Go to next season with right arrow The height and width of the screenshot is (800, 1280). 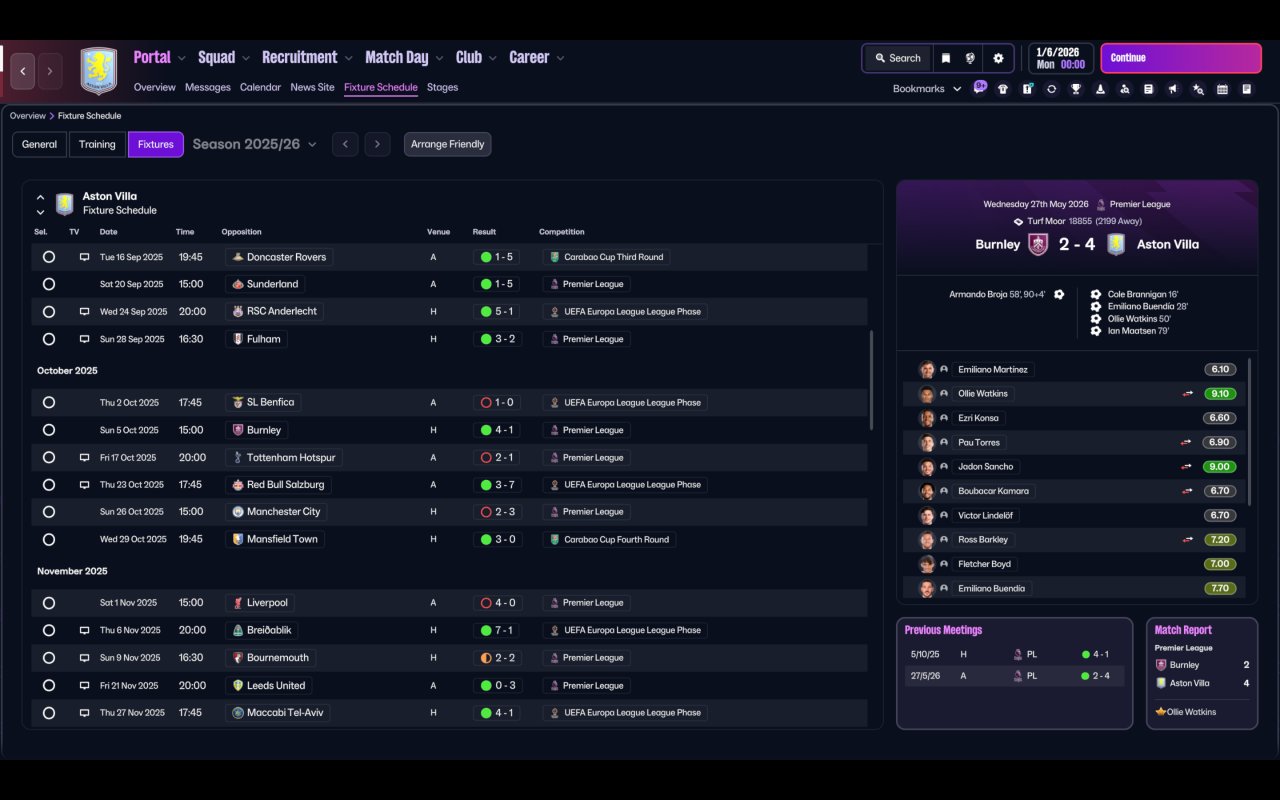click(377, 144)
